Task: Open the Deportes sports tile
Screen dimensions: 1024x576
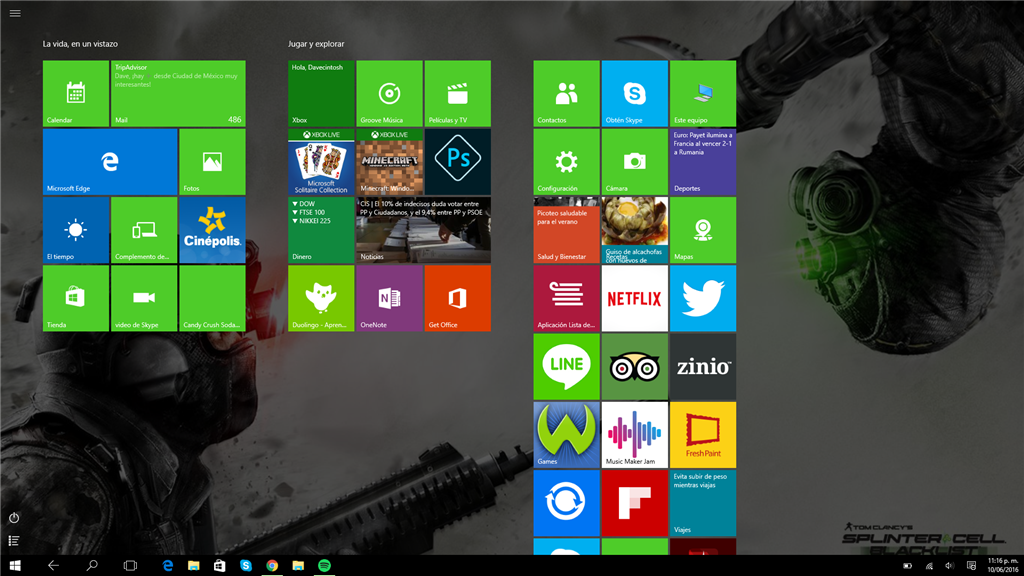Action: (x=703, y=161)
